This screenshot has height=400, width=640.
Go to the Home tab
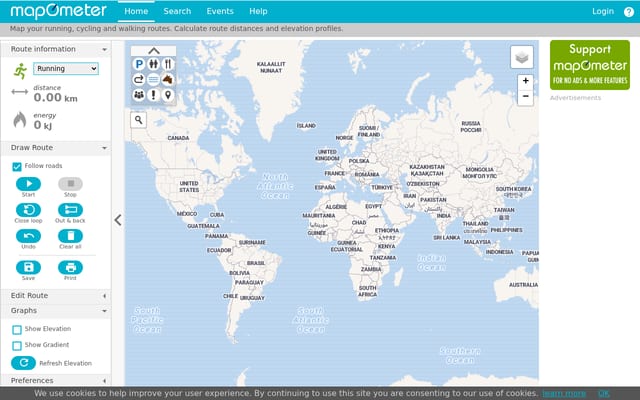pyautogui.click(x=136, y=11)
